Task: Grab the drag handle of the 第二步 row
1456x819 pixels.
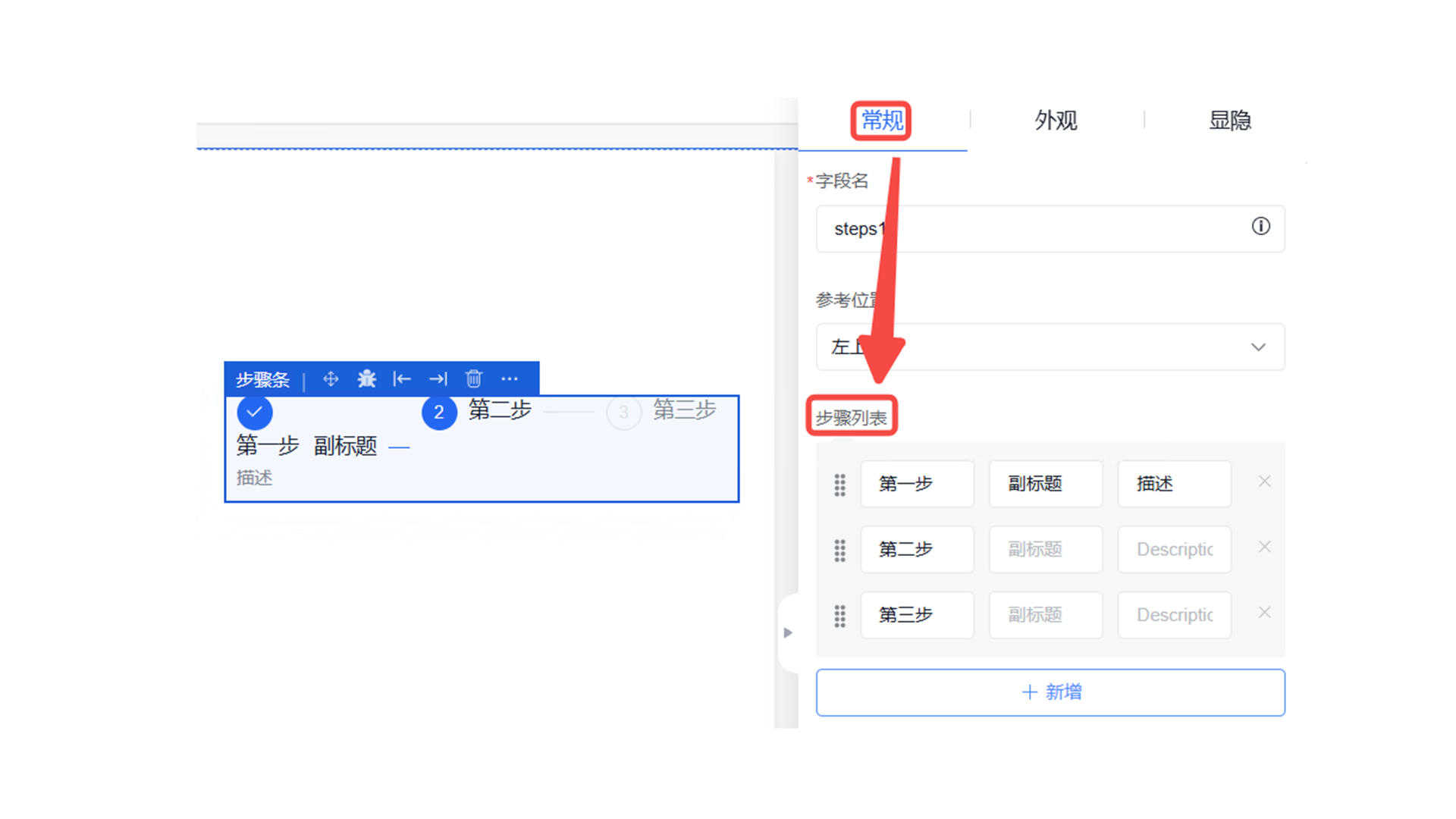Action: [x=839, y=551]
